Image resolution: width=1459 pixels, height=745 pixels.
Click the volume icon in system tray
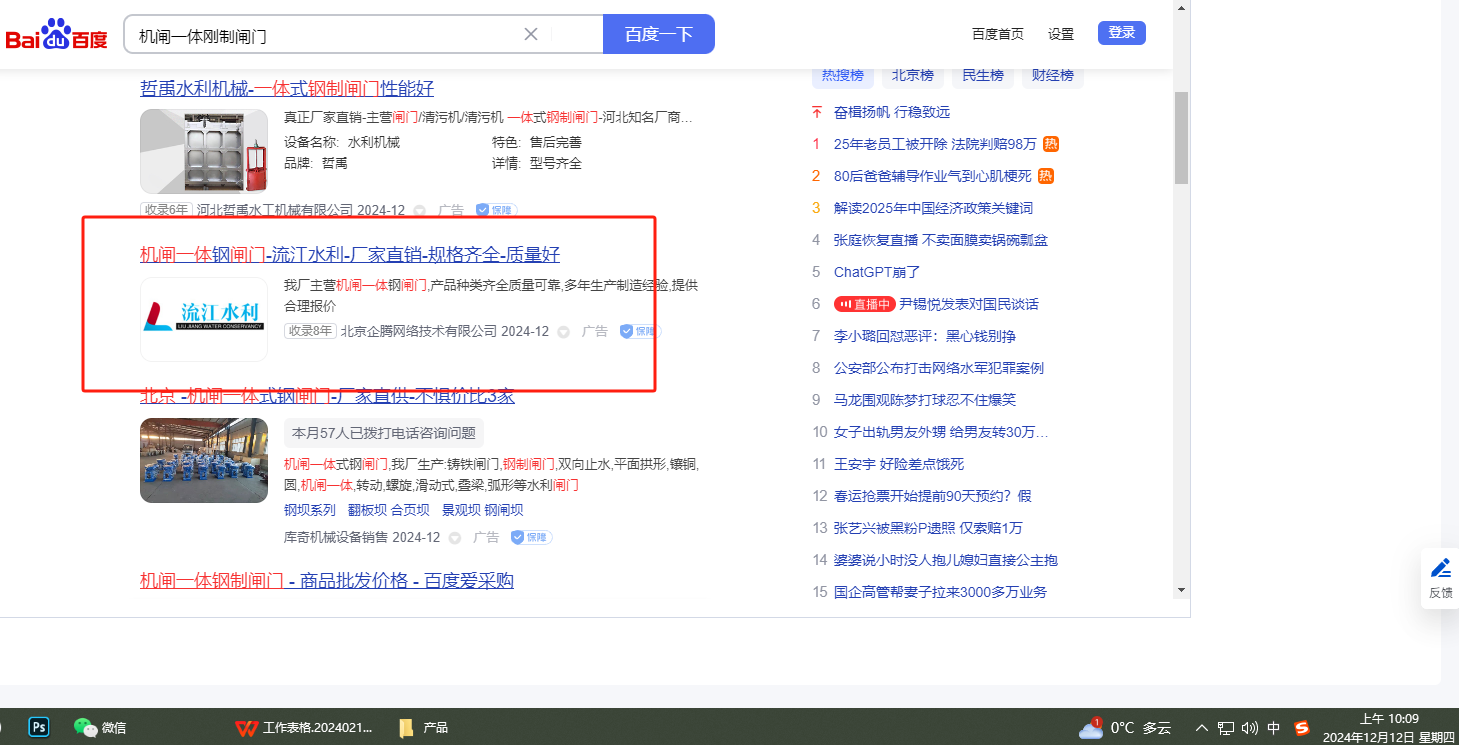1249,728
